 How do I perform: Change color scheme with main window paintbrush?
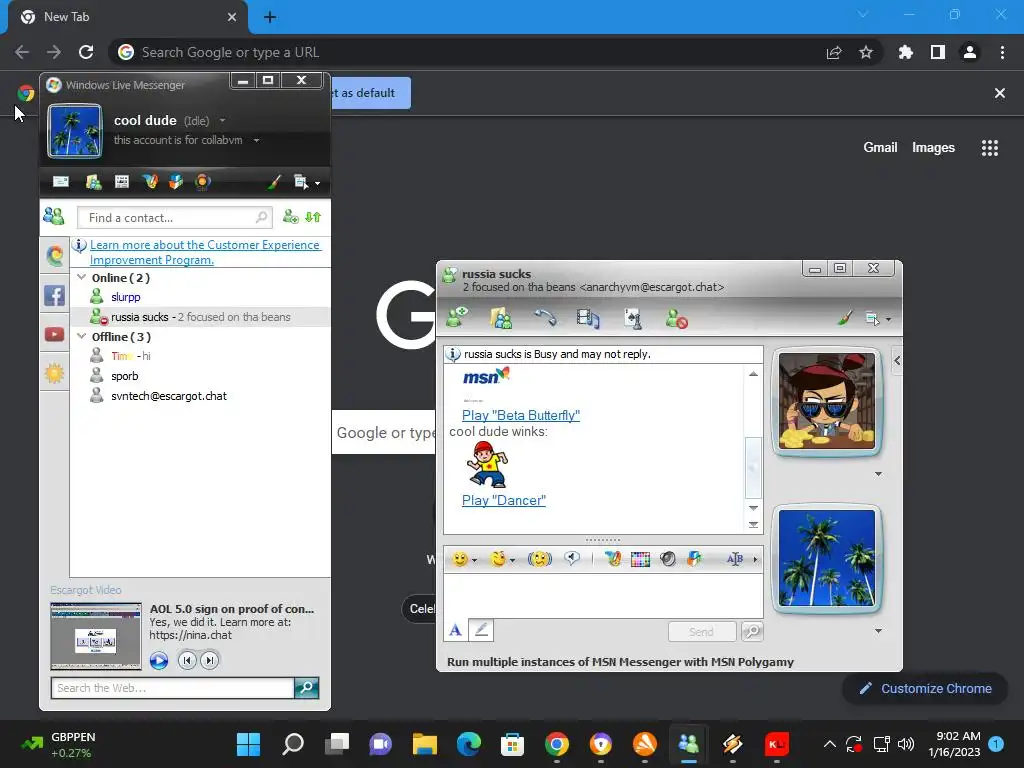[274, 182]
